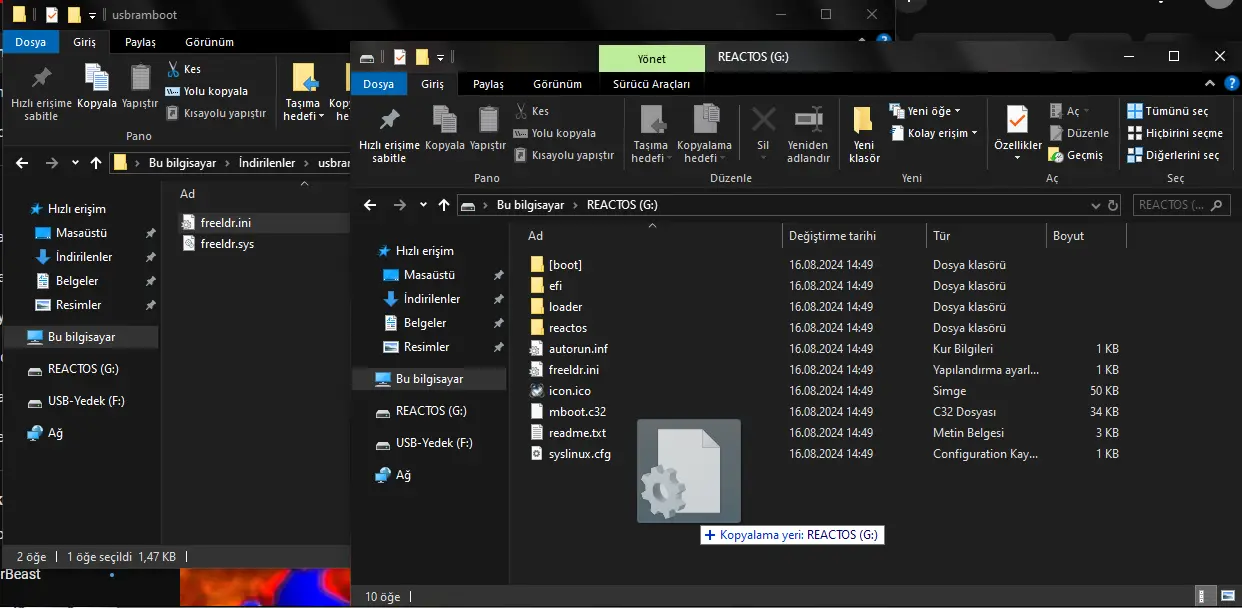Image resolution: width=1242 pixels, height=608 pixels.
Task: Click Kopyala icon in usbramboot window
Action: (x=97, y=78)
